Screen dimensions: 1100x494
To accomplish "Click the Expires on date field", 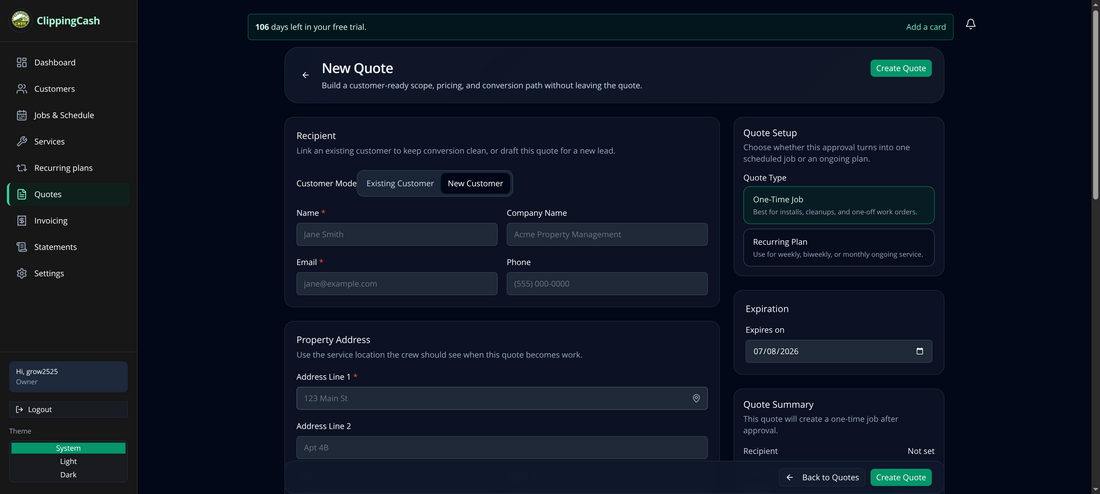I will click(x=838, y=352).
